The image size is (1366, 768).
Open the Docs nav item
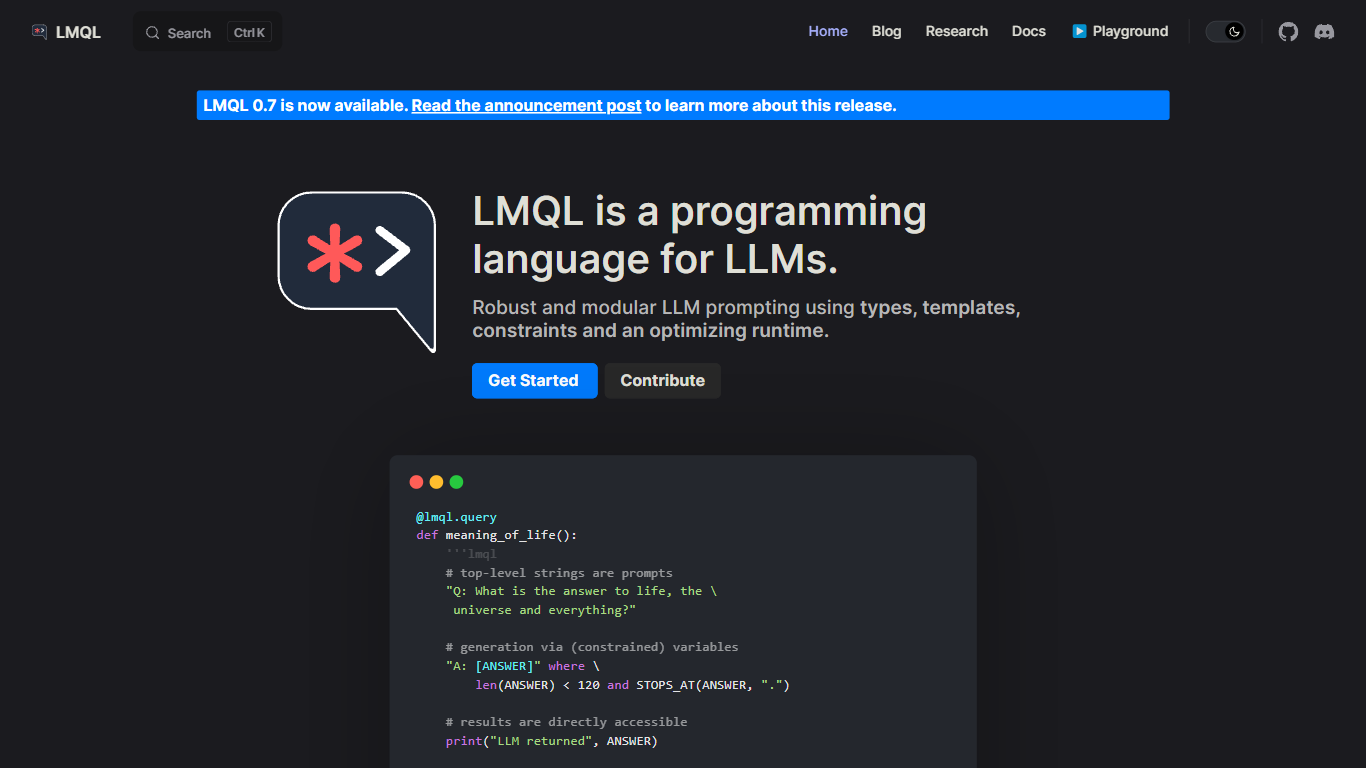[1029, 31]
